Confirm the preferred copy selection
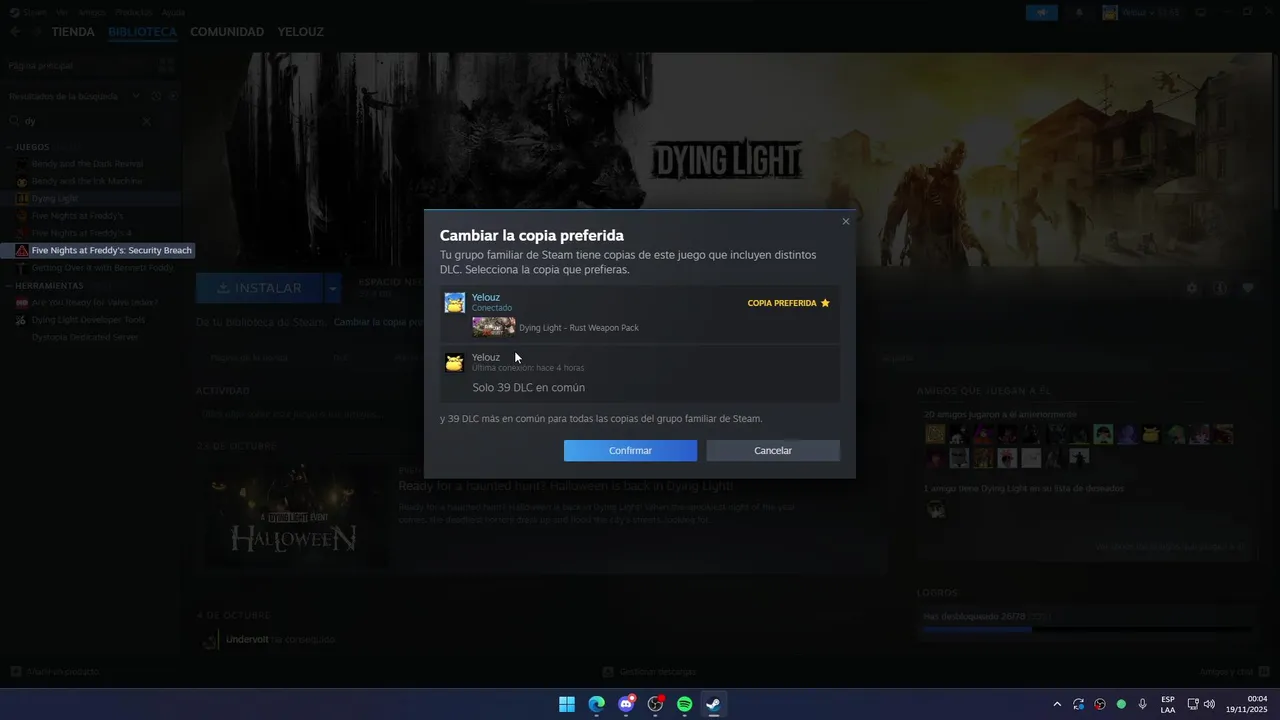Image resolution: width=1280 pixels, height=720 pixels. [630, 451]
